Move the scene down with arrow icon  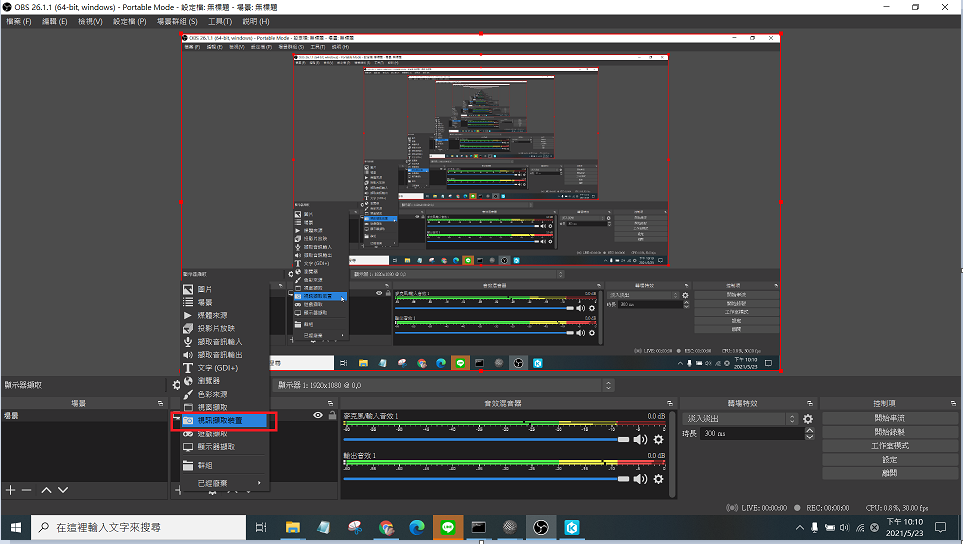pyautogui.click(x=62, y=490)
